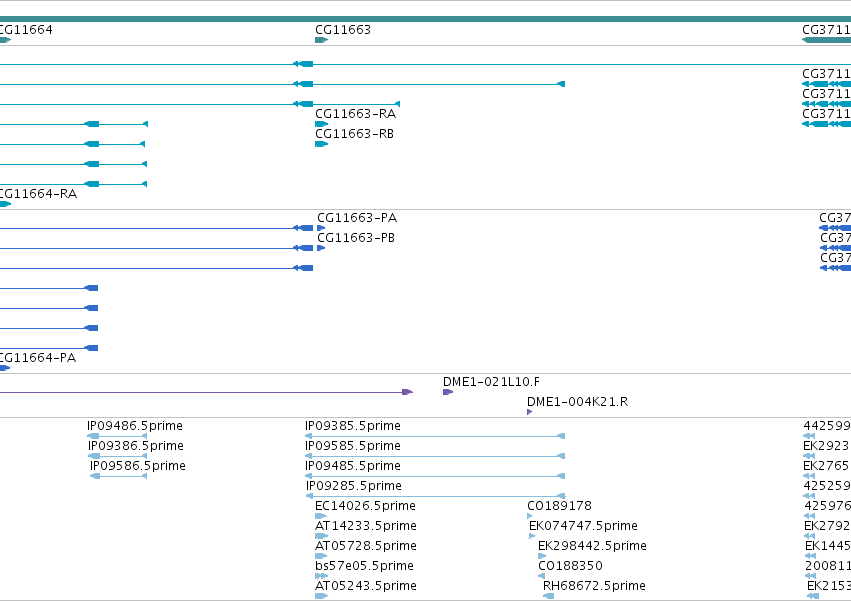Select the CG11663 gene label
851x601 pixels.
click(343, 30)
